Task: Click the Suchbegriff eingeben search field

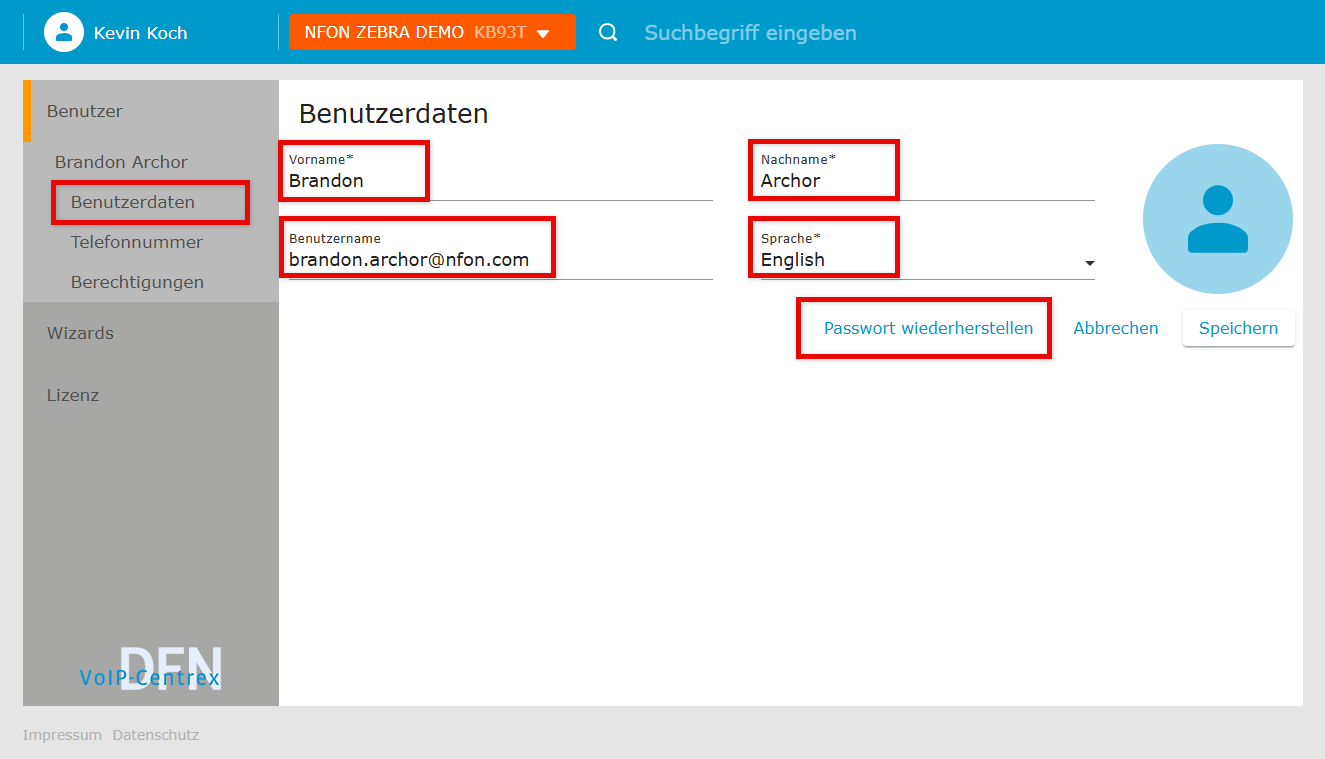Action: click(x=750, y=33)
